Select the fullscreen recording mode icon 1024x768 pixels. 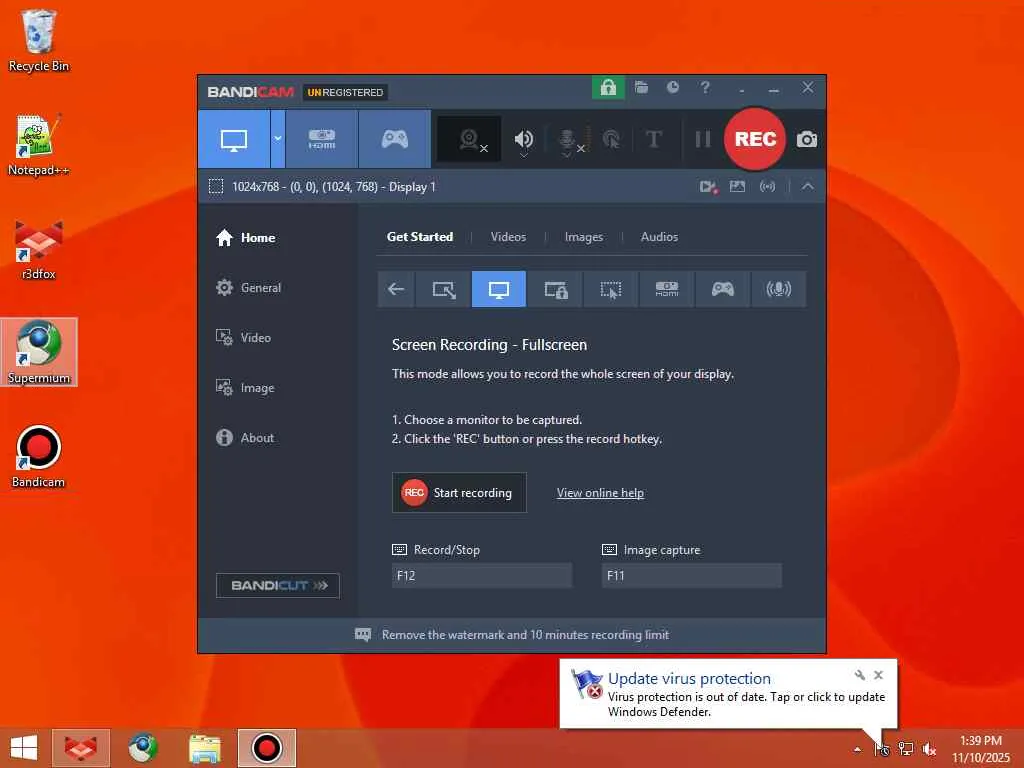point(499,289)
